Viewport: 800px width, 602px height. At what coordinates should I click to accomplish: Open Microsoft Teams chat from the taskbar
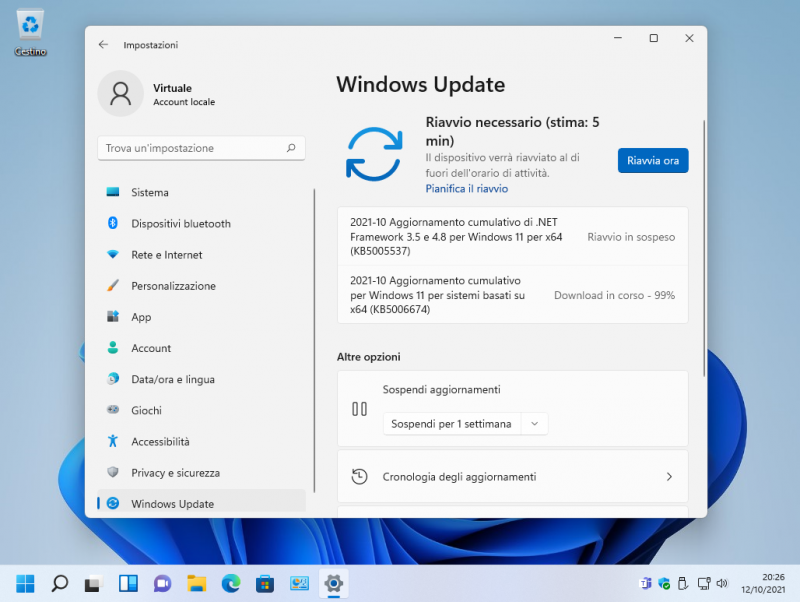[162, 583]
